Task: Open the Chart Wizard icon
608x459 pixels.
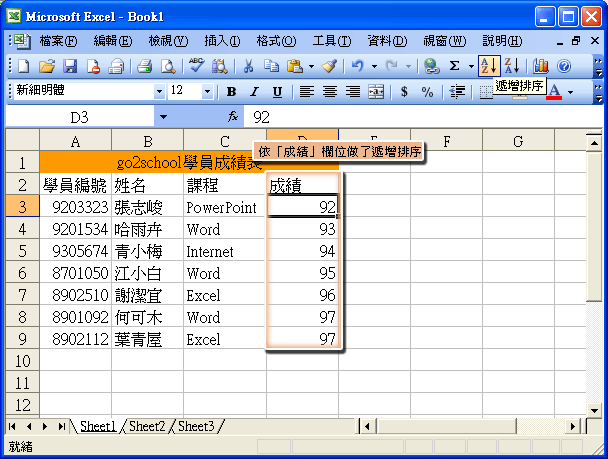Action: pyautogui.click(x=541, y=67)
